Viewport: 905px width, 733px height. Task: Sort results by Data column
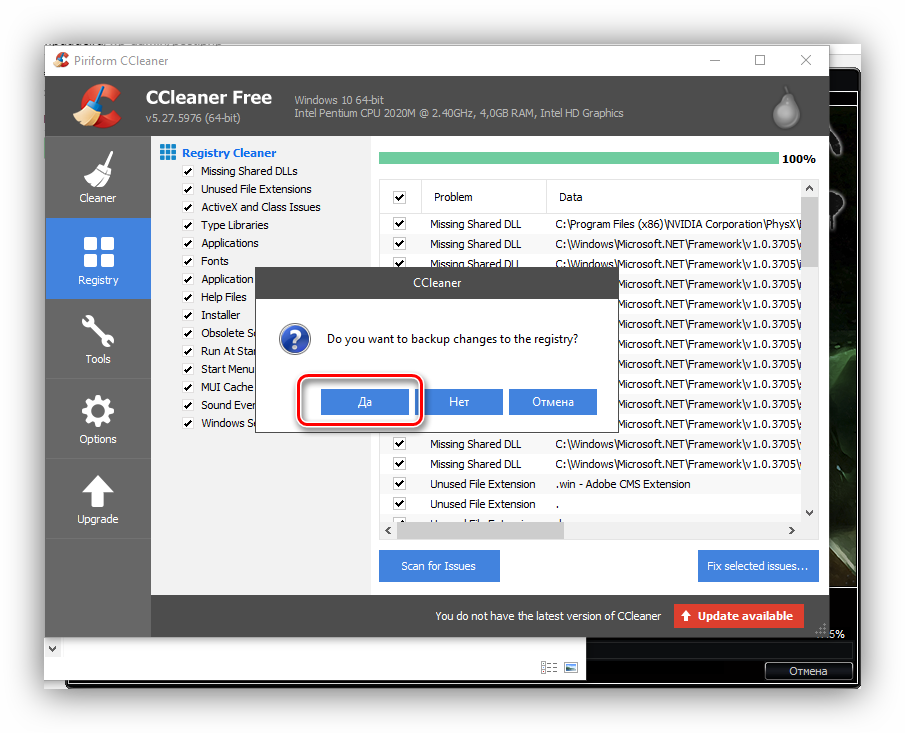(674, 197)
